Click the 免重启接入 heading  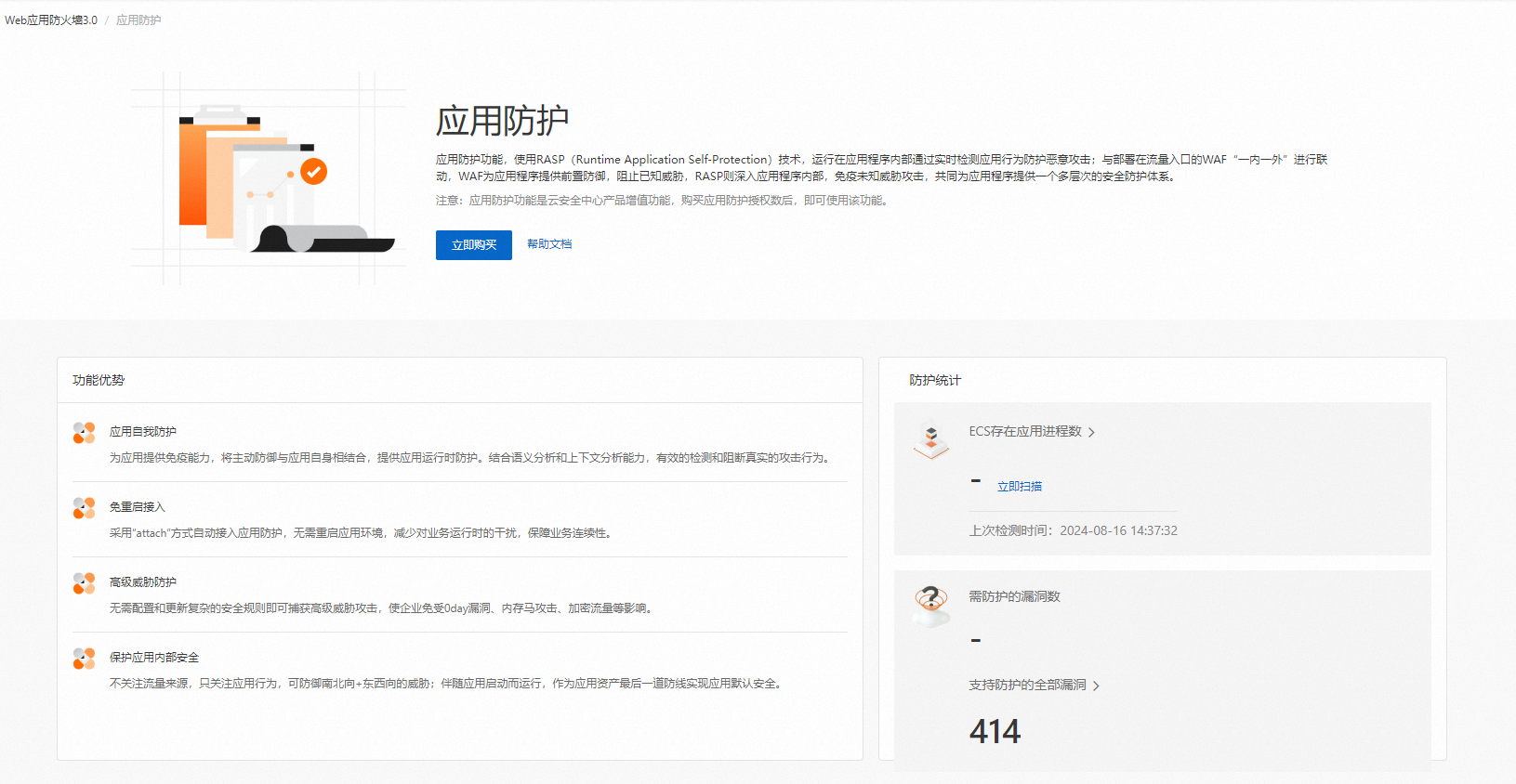(x=138, y=507)
